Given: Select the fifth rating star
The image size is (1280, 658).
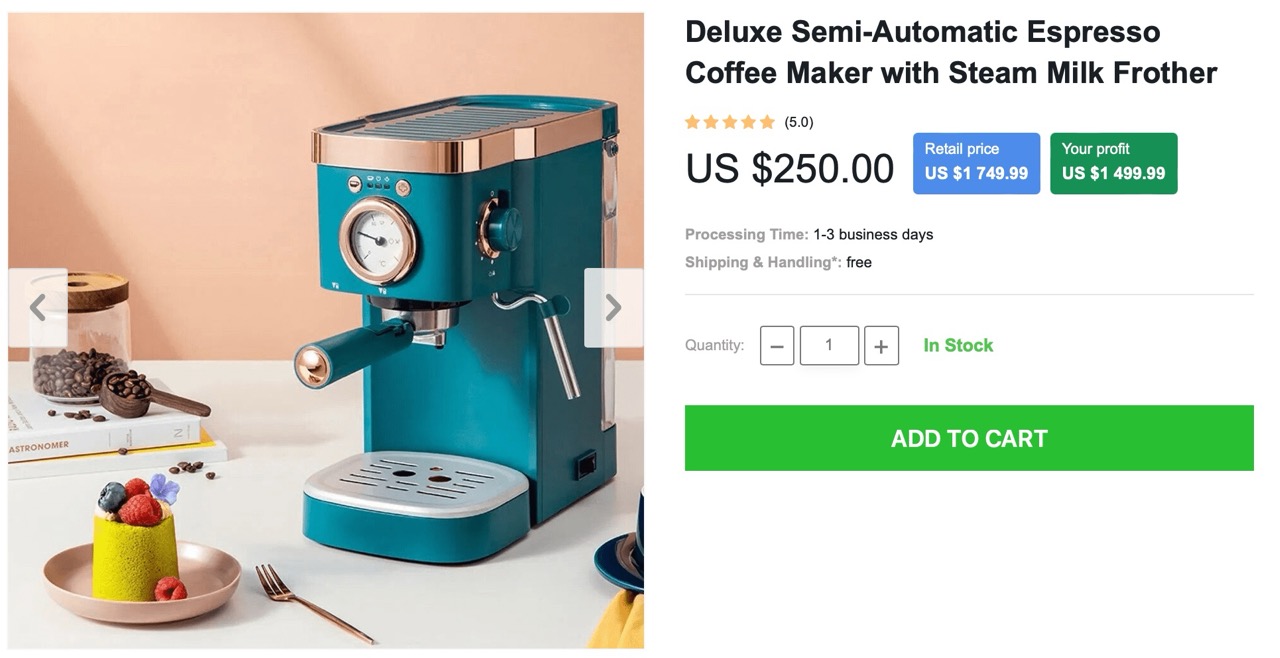Looking at the screenshot, I should (x=767, y=122).
